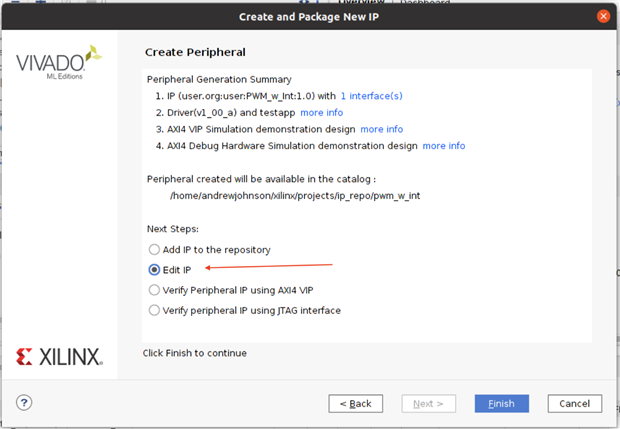Click the Xilinx logo
This screenshot has height=429, width=620.
(58, 356)
